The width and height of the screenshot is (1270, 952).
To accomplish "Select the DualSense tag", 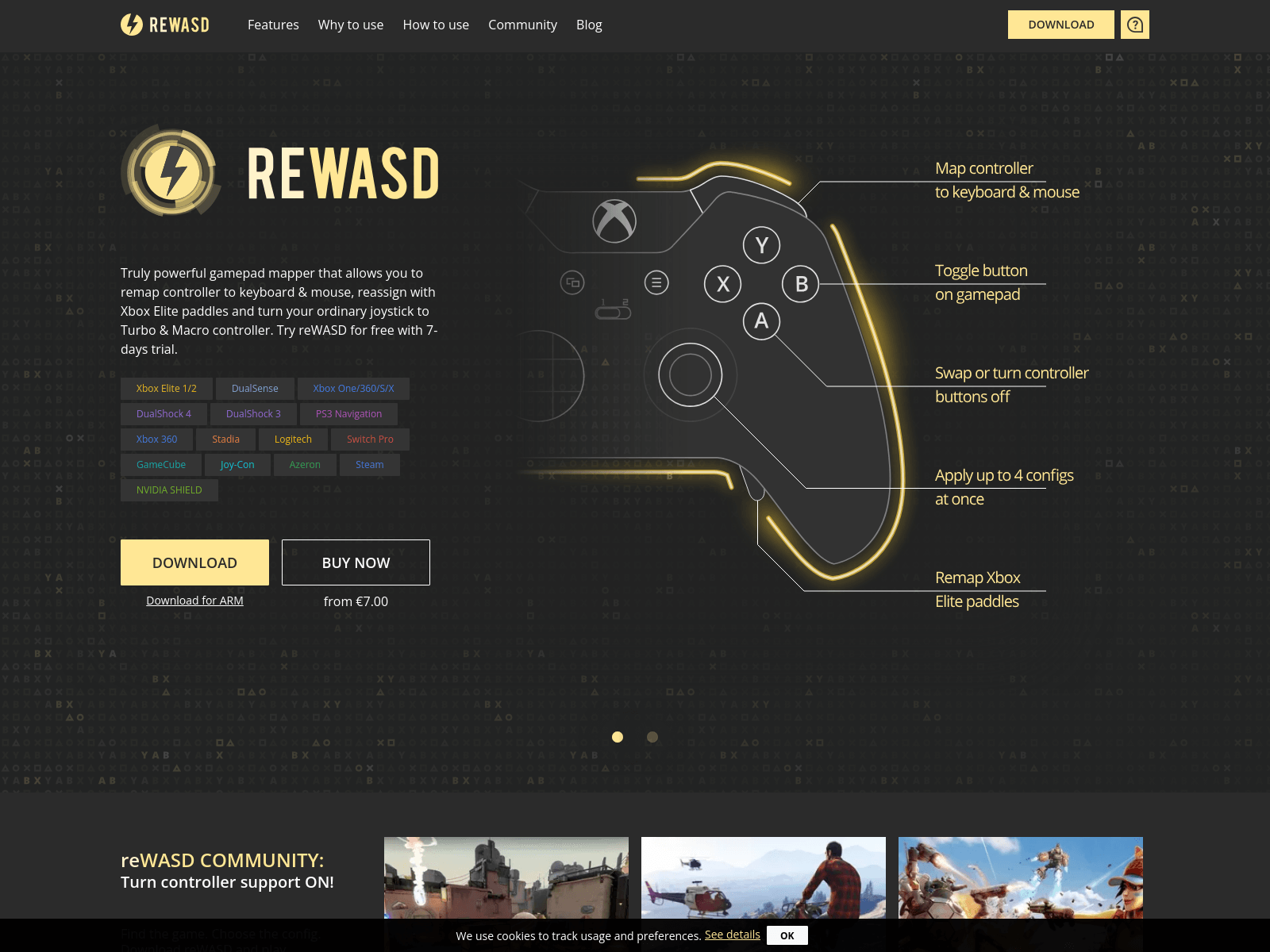I will (x=255, y=389).
